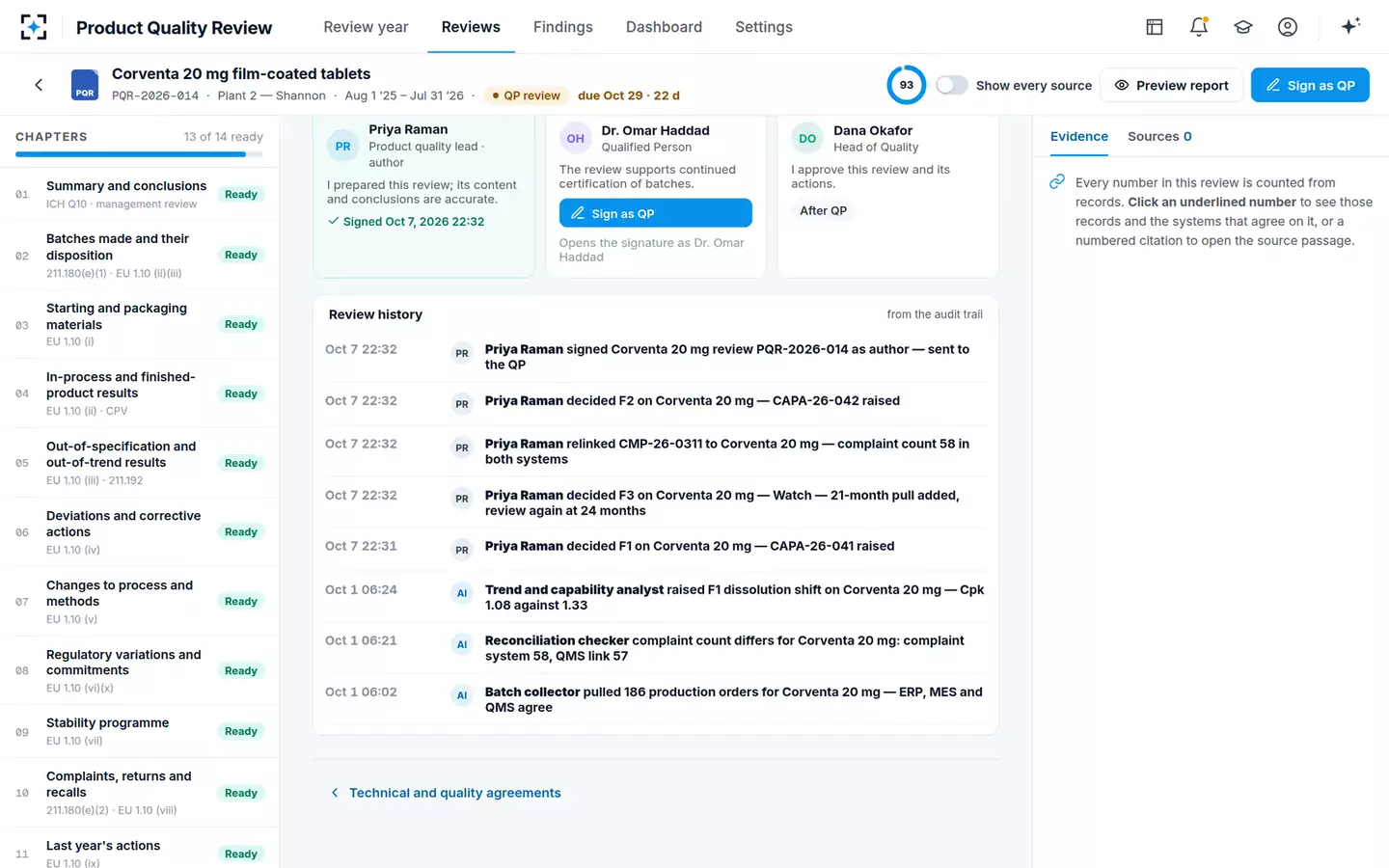The height and width of the screenshot is (868, 1389).
Task: Select the Evidence tab
Action: click(x=1079, y=137)
